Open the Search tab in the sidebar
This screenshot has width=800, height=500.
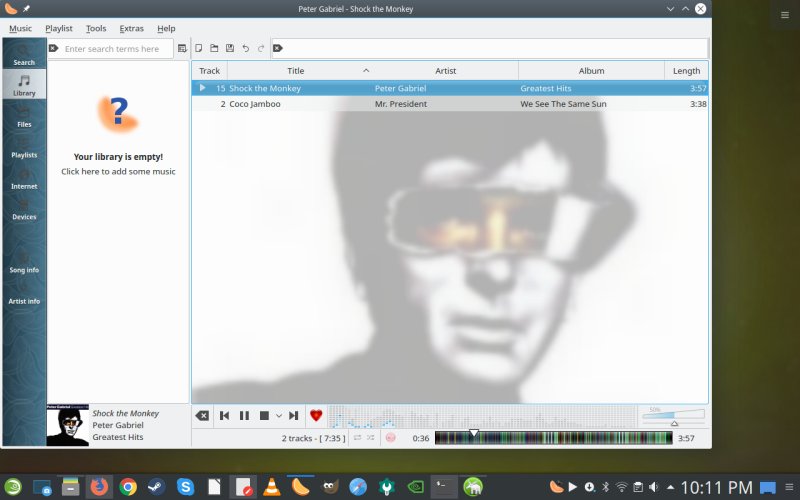click(x=24, y=54)
